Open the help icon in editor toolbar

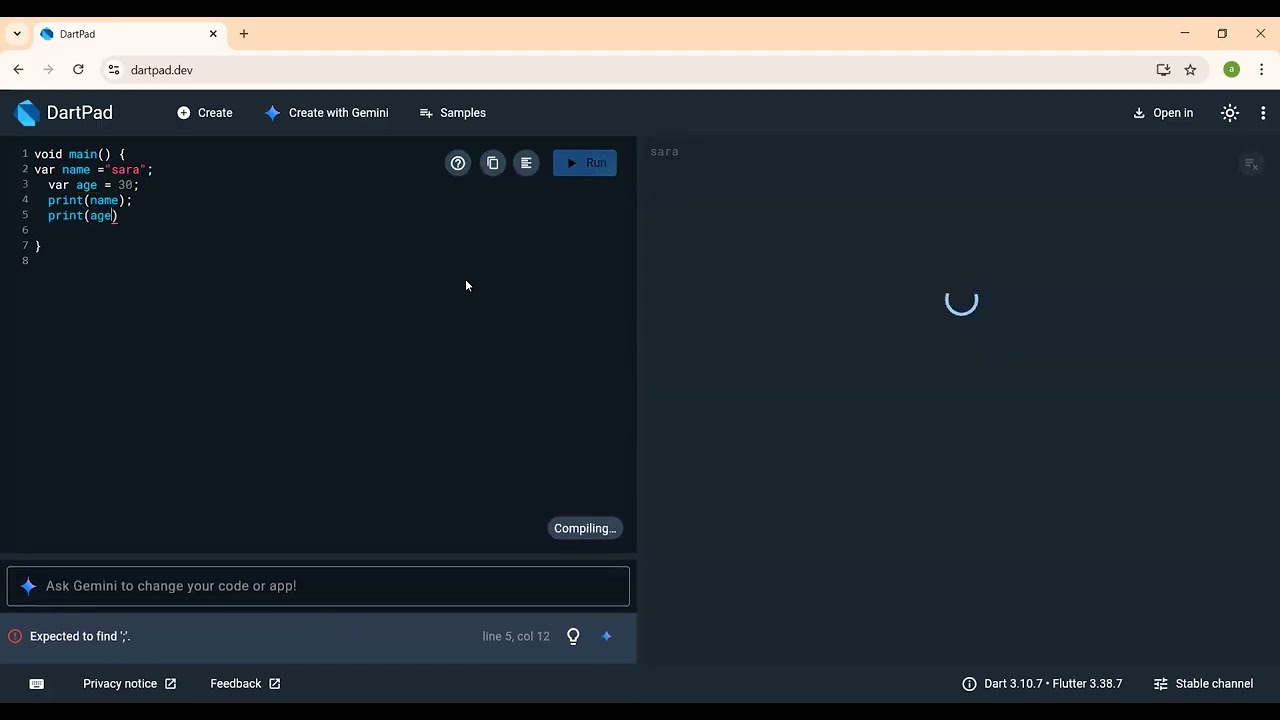pos(458,163)
